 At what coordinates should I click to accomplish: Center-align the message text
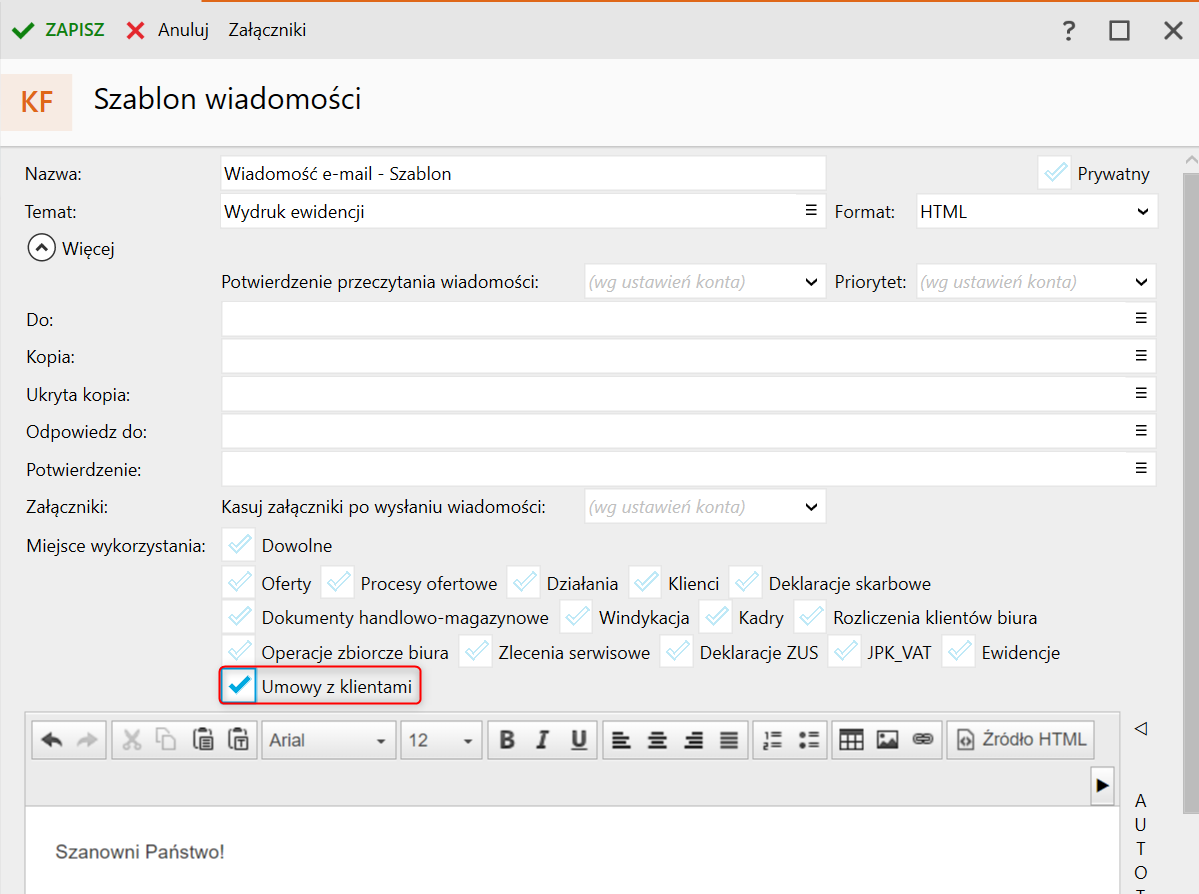(x=657, y=740)
